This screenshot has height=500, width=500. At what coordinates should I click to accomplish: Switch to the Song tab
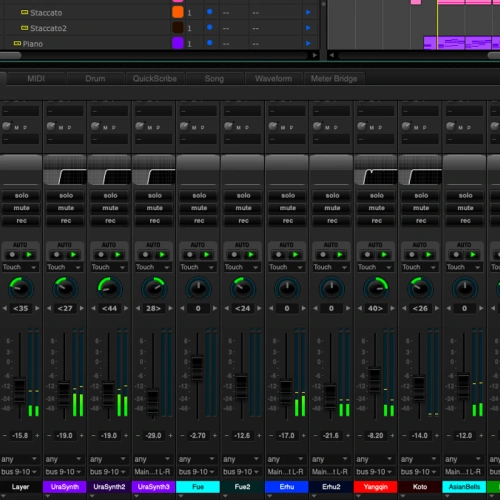[x=214, y=79]
